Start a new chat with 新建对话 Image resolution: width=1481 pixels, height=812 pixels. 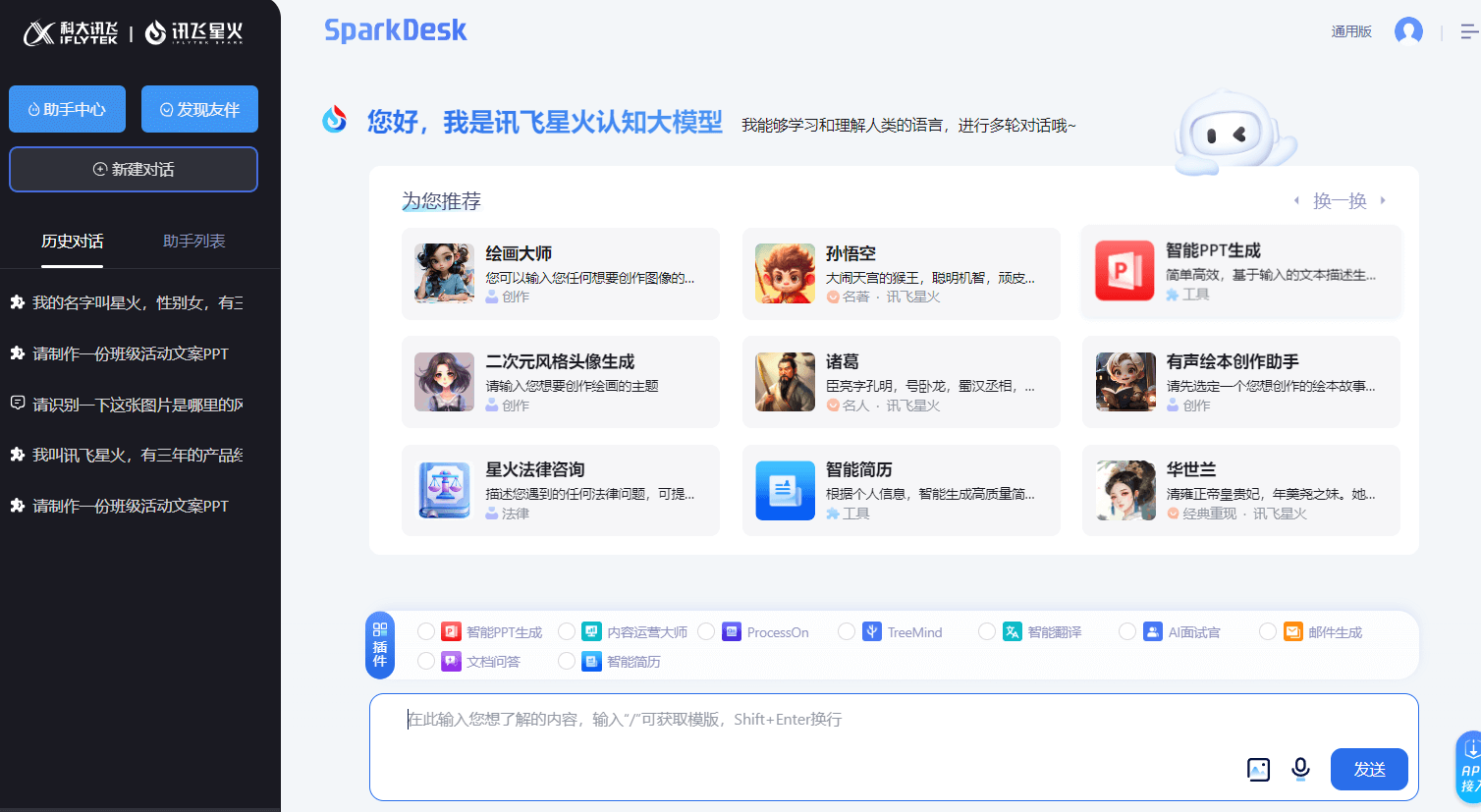(x=134, y=169)
